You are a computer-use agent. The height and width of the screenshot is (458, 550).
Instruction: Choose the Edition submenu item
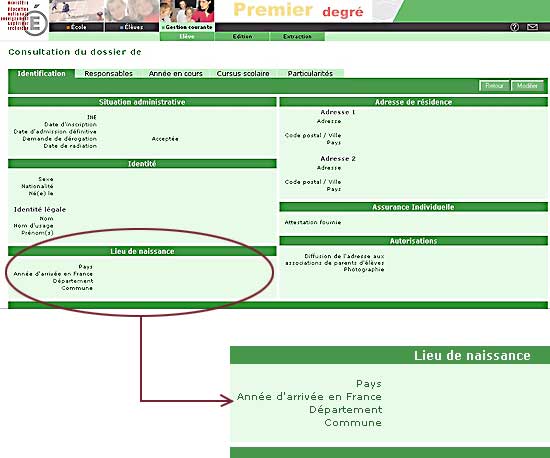click(242, 36)
